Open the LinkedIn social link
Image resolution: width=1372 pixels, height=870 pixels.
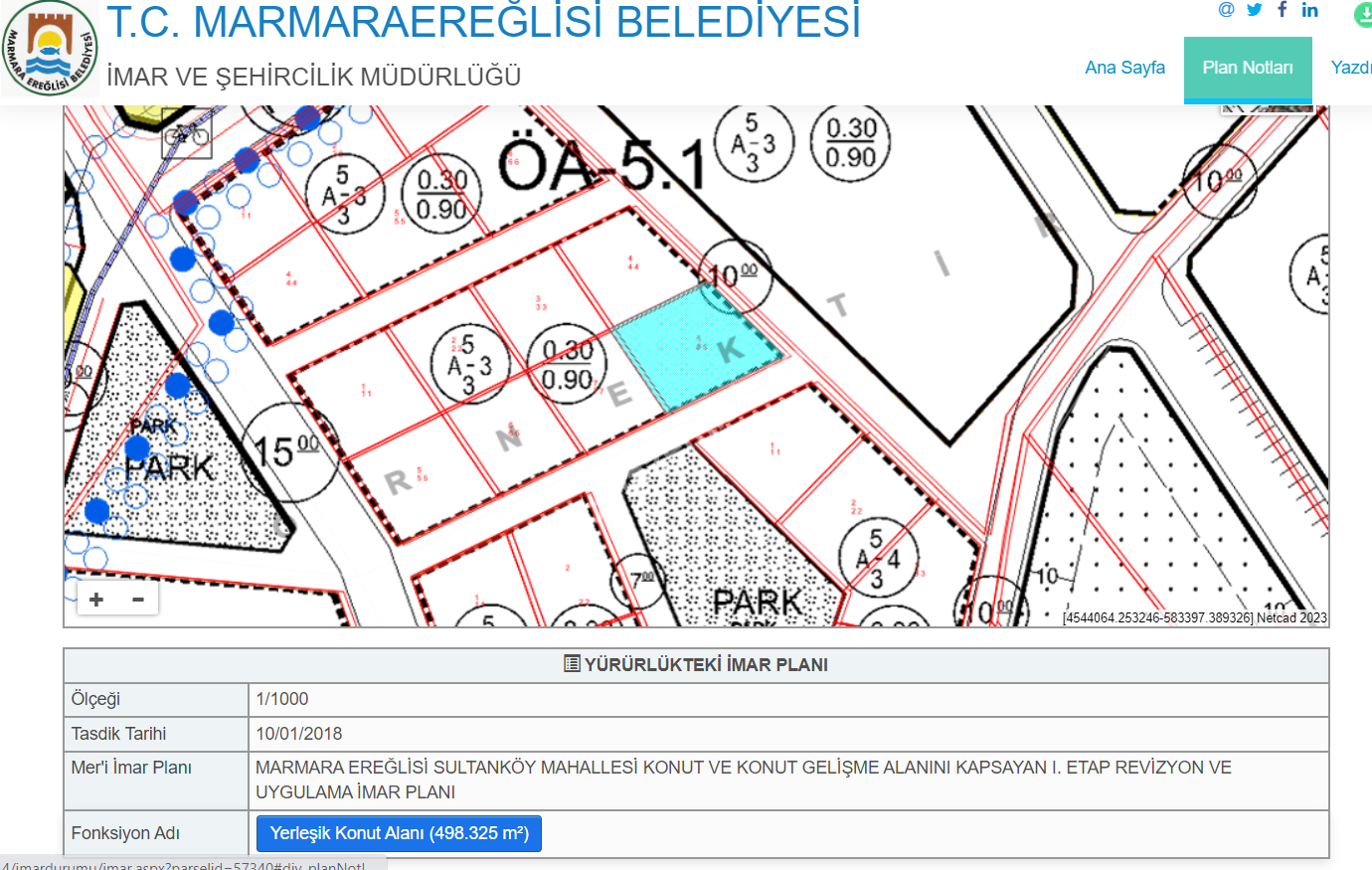[1310, 10]
